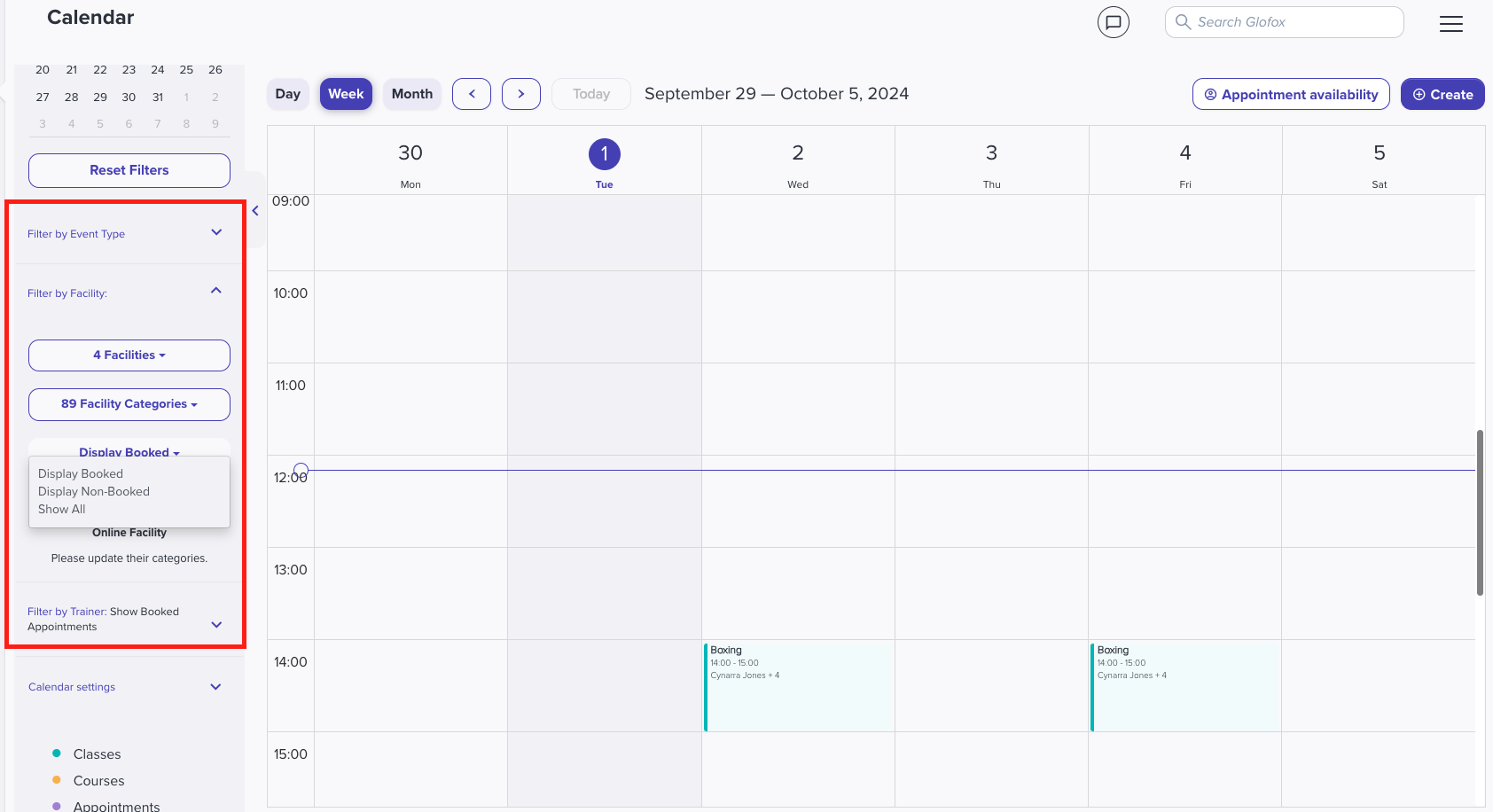Open the 4 Facilities dropdown
This screenshot has height=812, width=1493.
(129, 355)
